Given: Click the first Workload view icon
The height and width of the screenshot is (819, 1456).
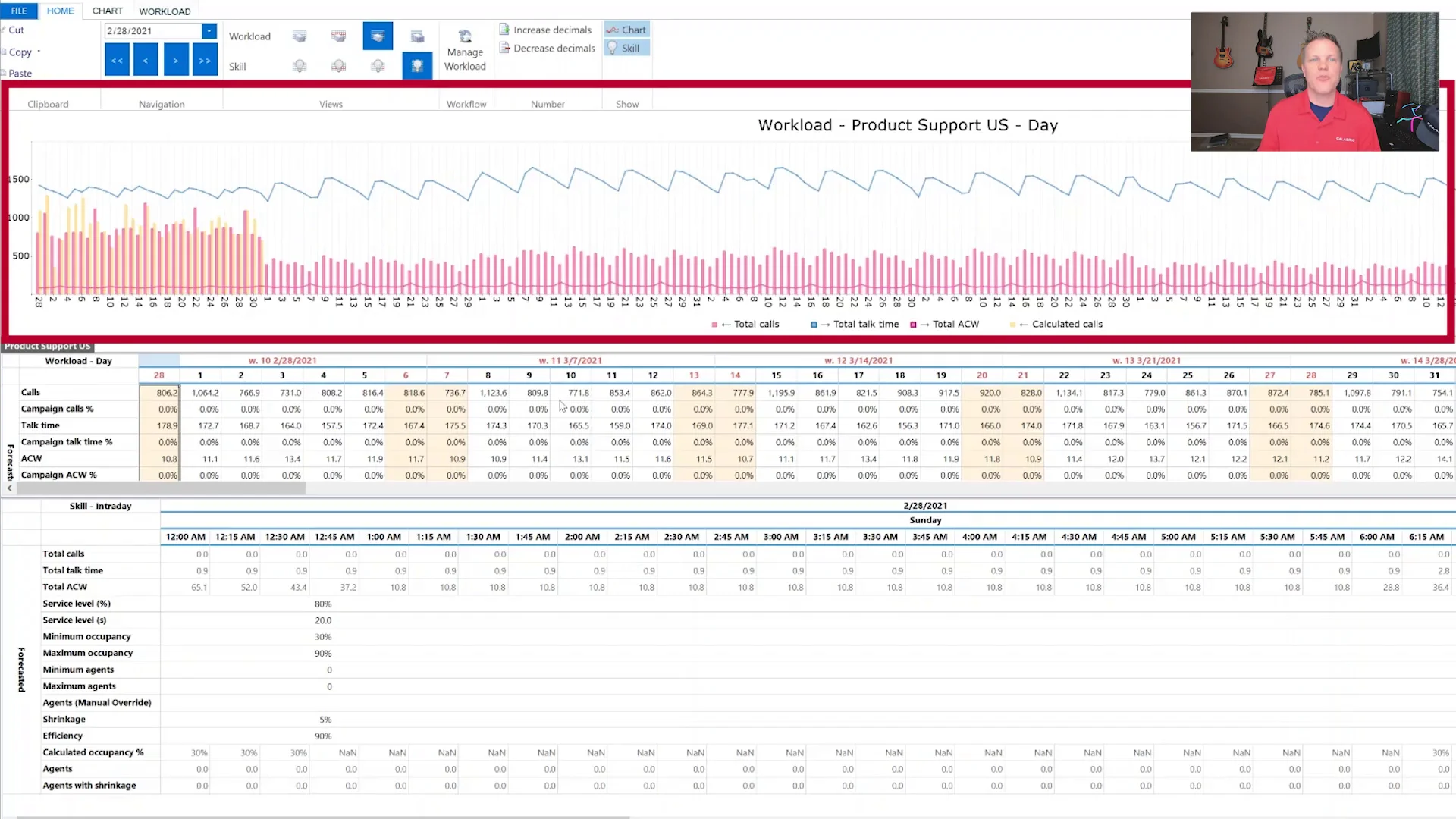Looking at the screenshot, I should pyautogui.click(x=300, y=36).
